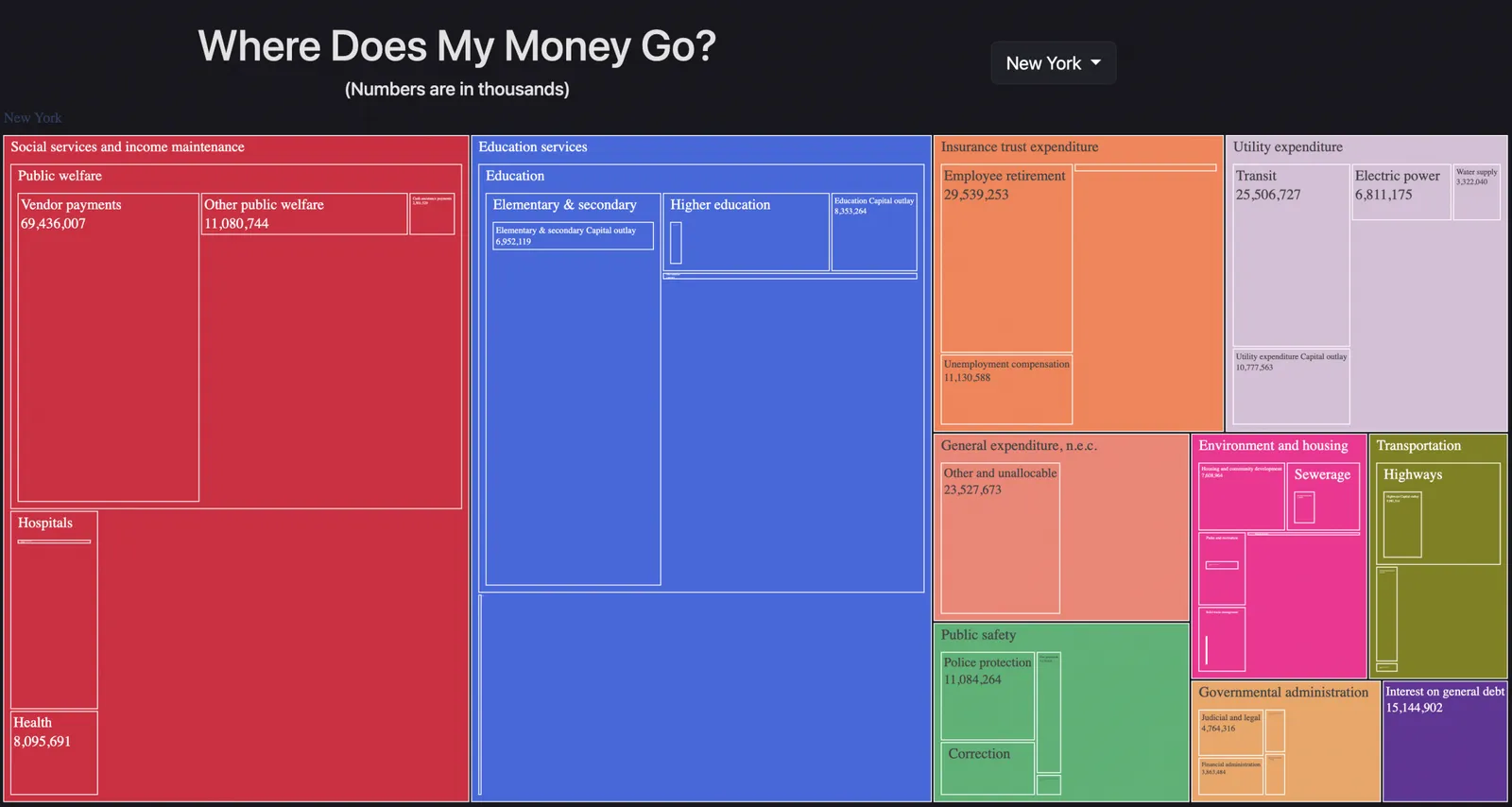Click the Electric power tile
This screenshot has width=1512, height=807.
[x=1401, y=193]
